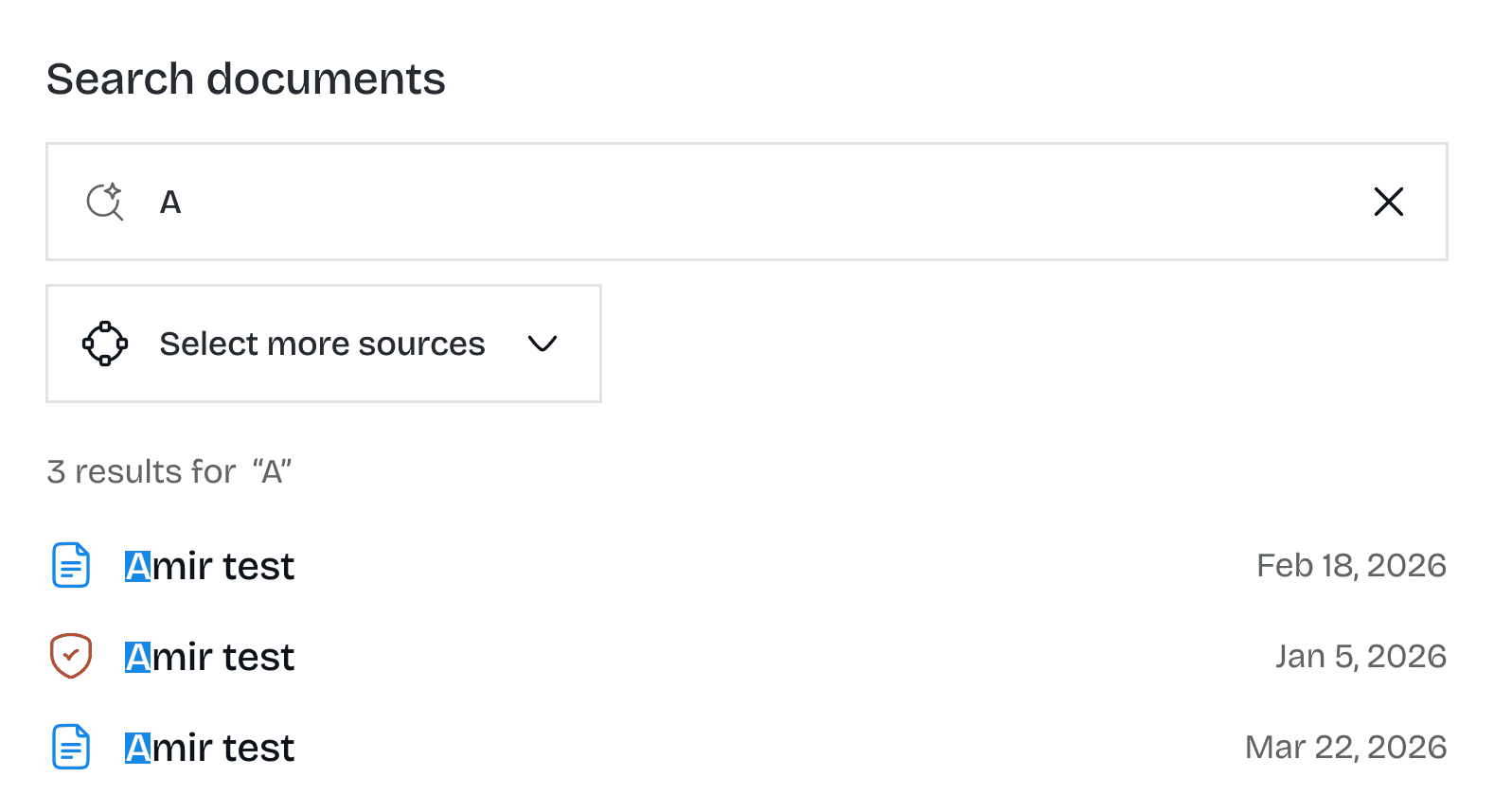This screenshot has width=1494, height=812.
Task: Click the Feb 18, 2026 date
Action: [1351, 566]
